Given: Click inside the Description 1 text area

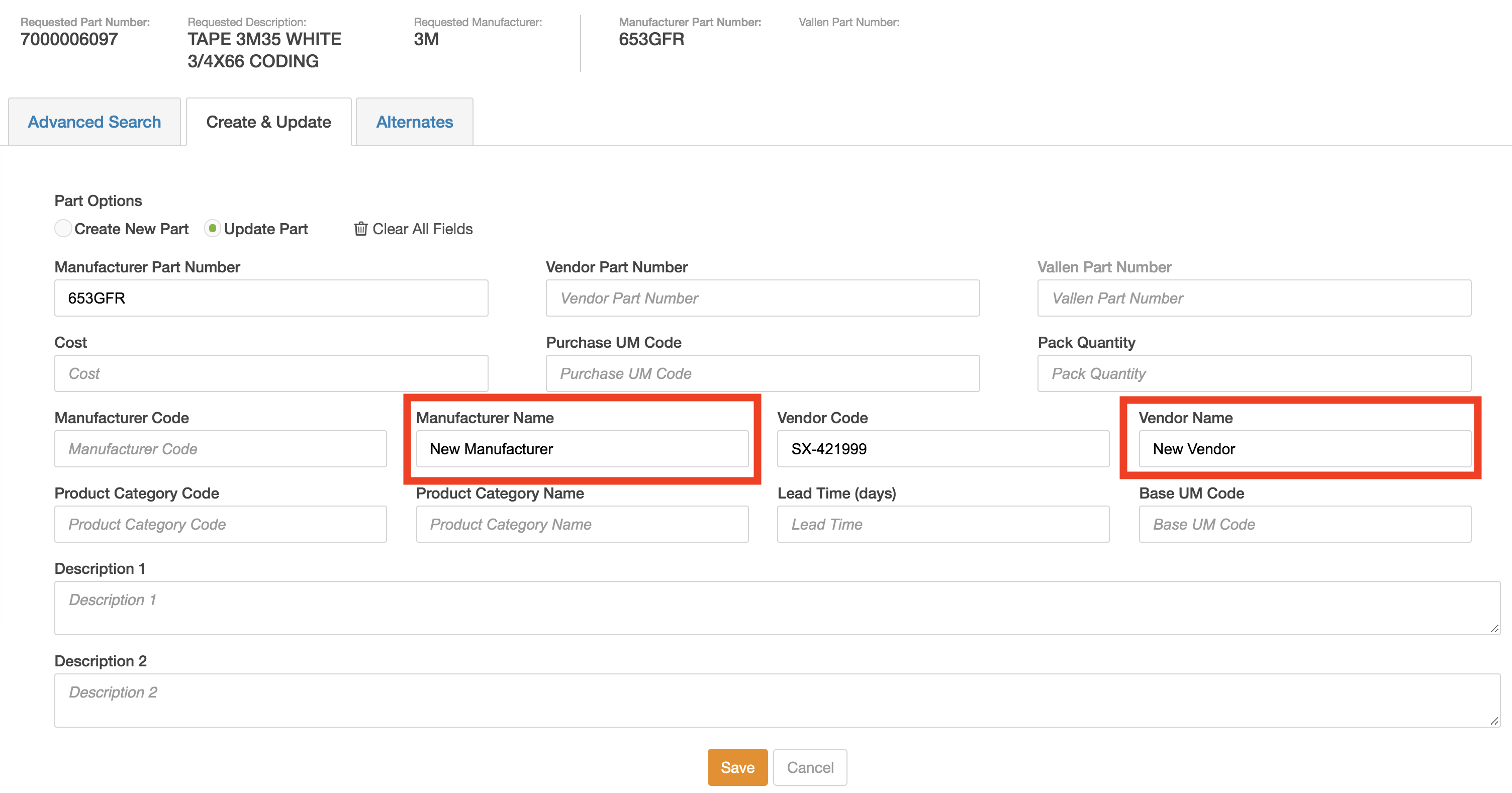Looking at the screenshot, I should pos(776,608).
